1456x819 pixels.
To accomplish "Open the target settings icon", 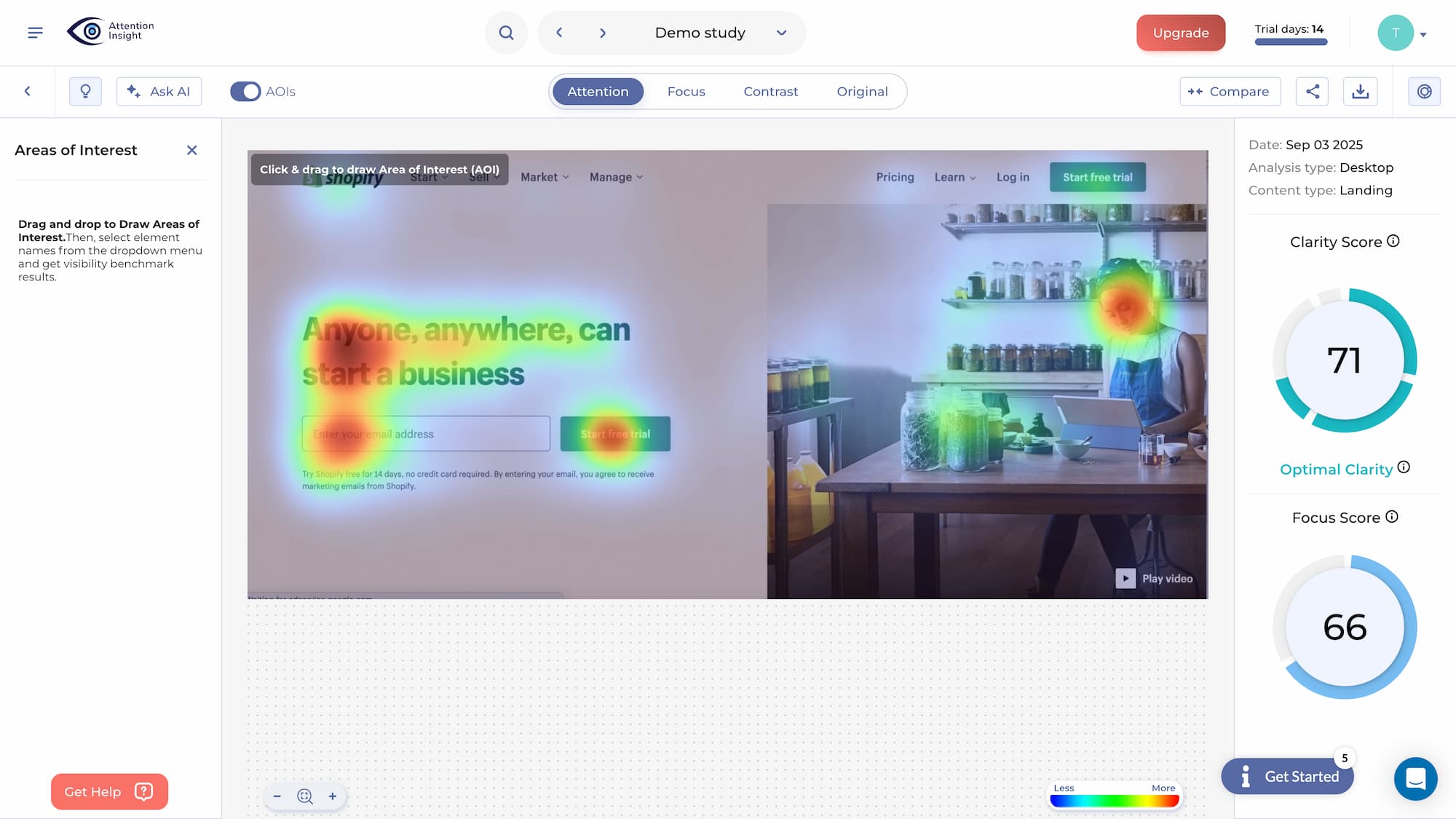I will 1425,92.
